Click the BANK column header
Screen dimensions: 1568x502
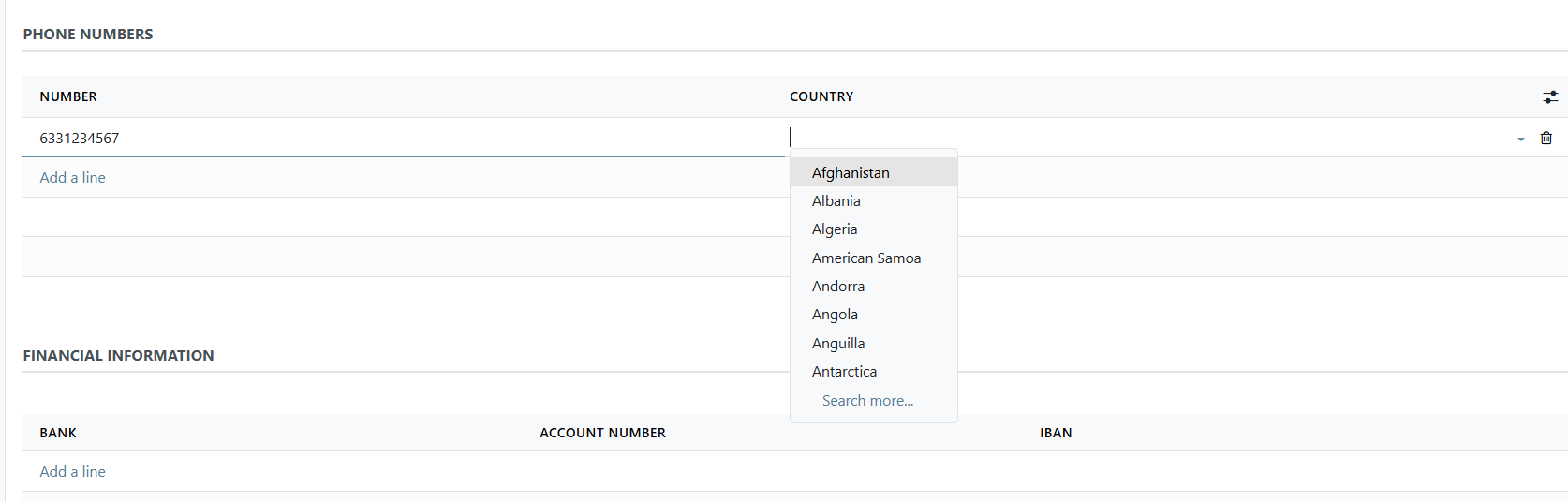pos(58,433)
